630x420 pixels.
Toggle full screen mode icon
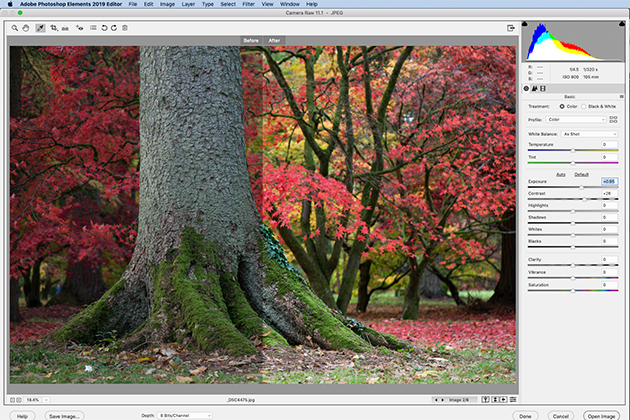click(x=511, y=28)
